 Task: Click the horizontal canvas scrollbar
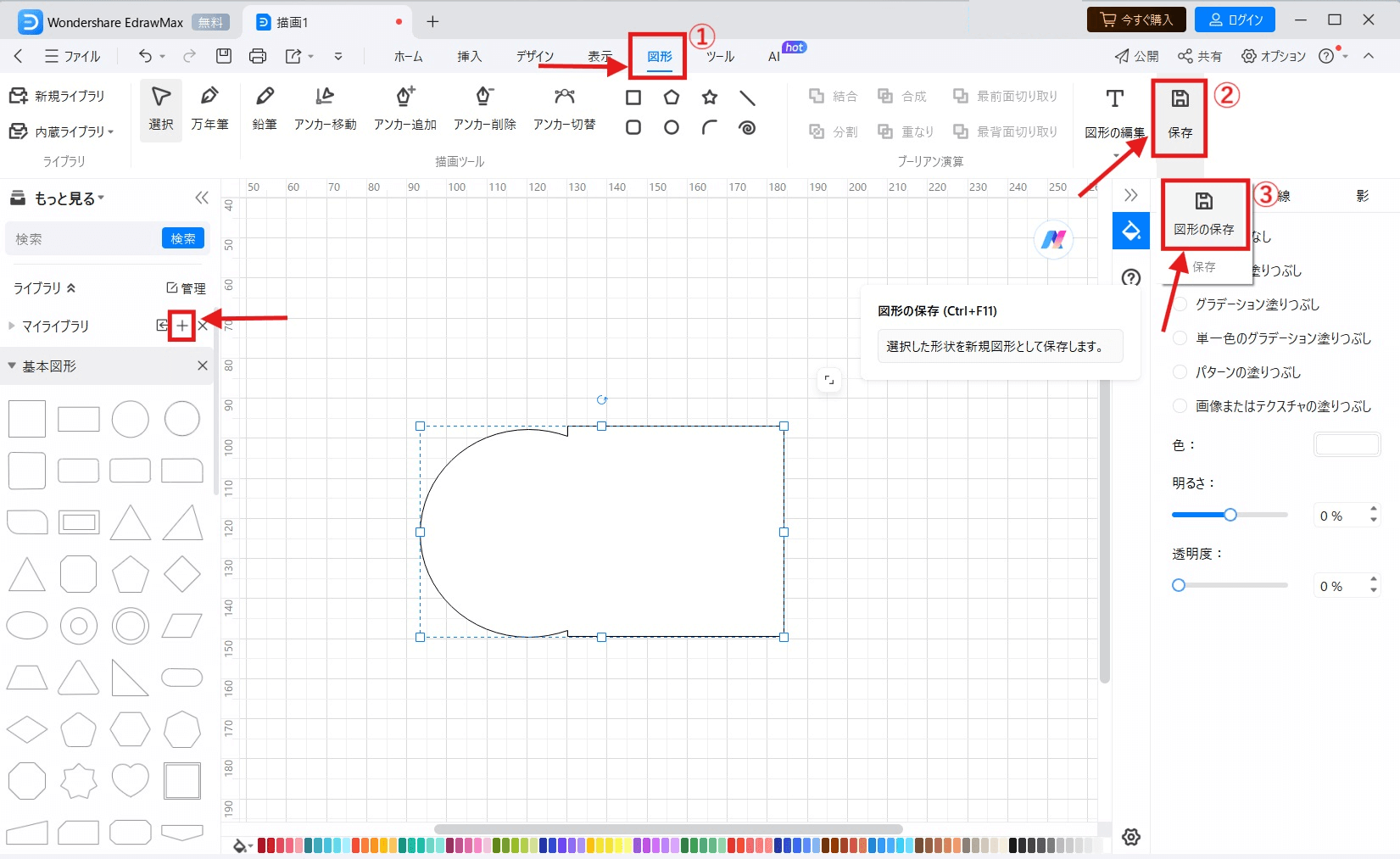(x=668, y=829)
